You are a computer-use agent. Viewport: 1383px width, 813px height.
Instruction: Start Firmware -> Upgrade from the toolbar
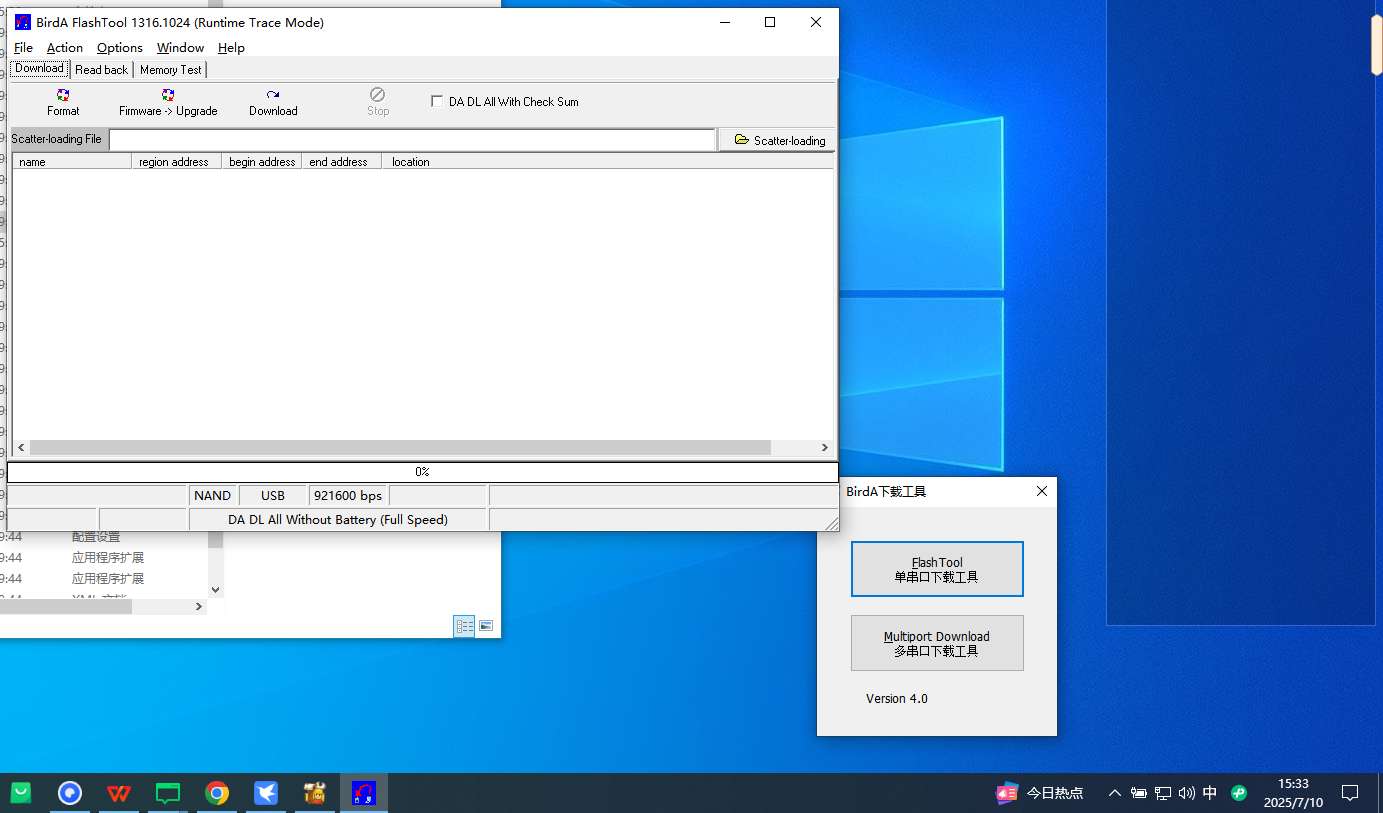(x=168, y=102)
